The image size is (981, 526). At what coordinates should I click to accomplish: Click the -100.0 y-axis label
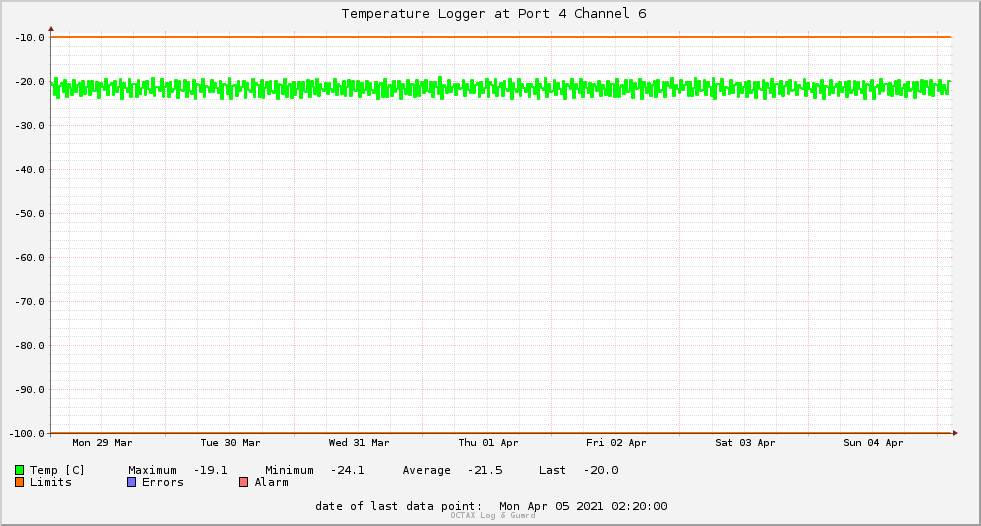(27, 433)
